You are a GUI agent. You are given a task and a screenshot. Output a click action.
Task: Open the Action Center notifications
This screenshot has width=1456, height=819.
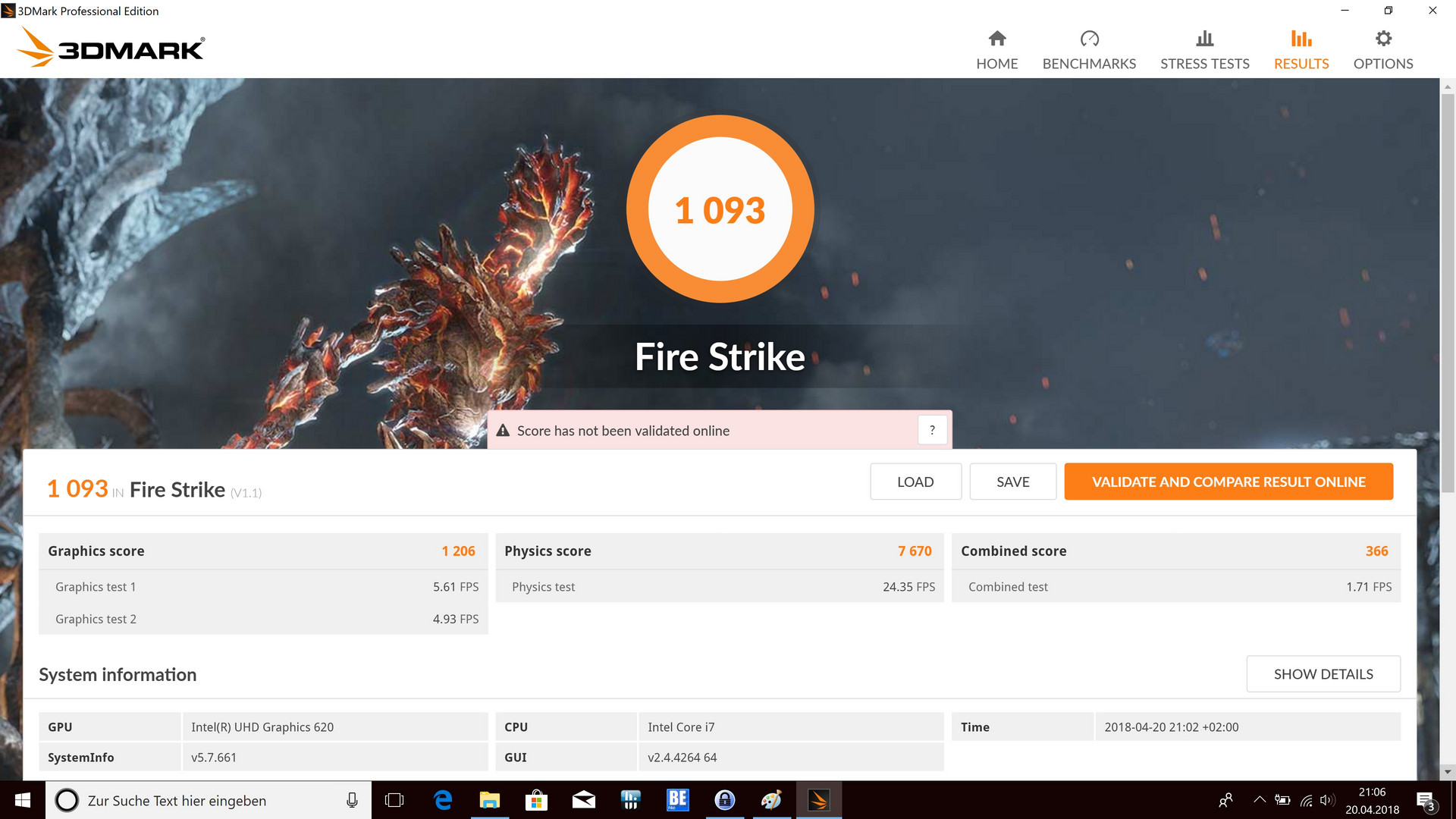pos(1425,801)
